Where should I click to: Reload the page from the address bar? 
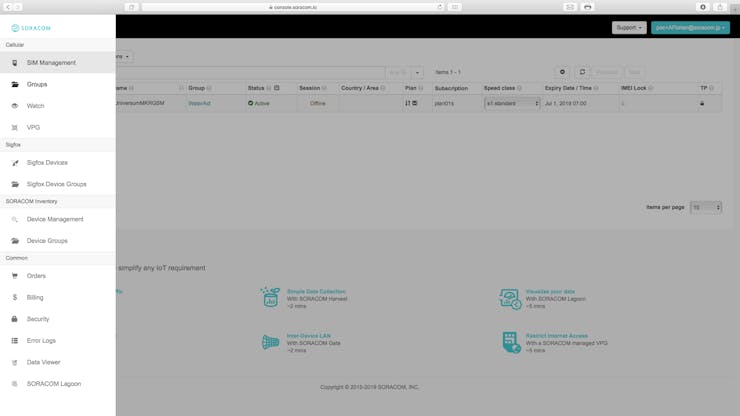[x=439, y=7]
